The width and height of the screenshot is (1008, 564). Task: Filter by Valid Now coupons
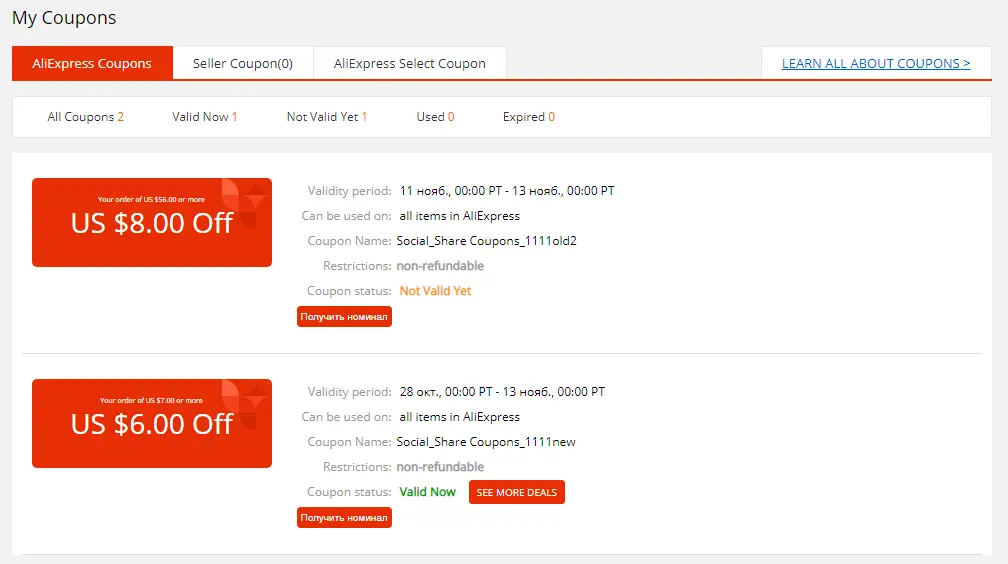tap(204, 116)
